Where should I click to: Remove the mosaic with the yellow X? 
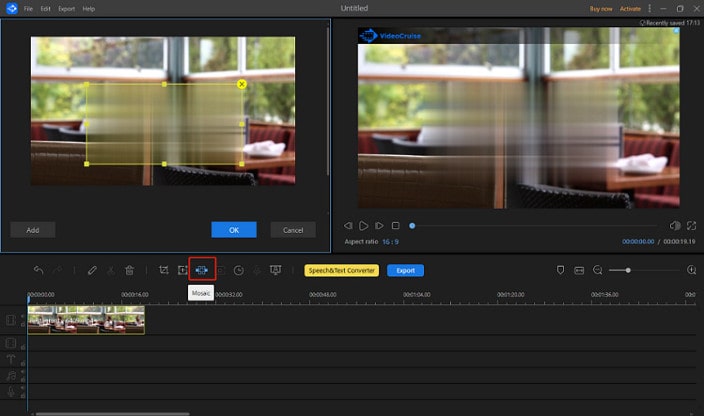pyautogui.click(x=242, y=84)
